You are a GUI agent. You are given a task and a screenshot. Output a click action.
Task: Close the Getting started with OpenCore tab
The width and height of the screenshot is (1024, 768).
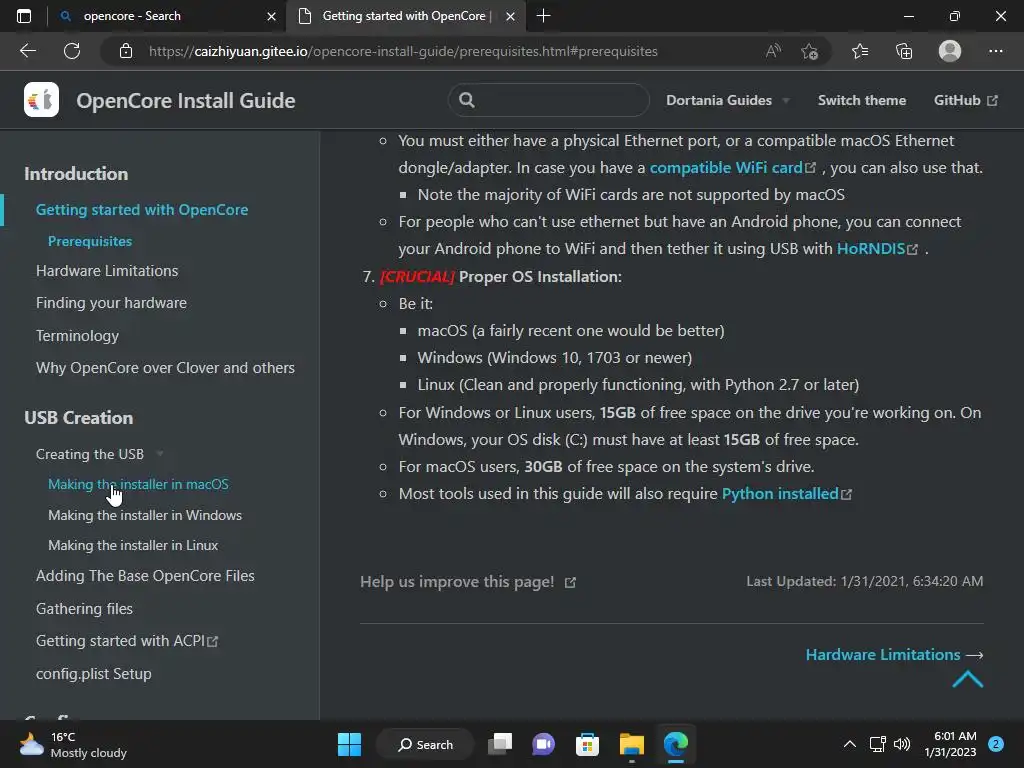click(x=511, y=16)
